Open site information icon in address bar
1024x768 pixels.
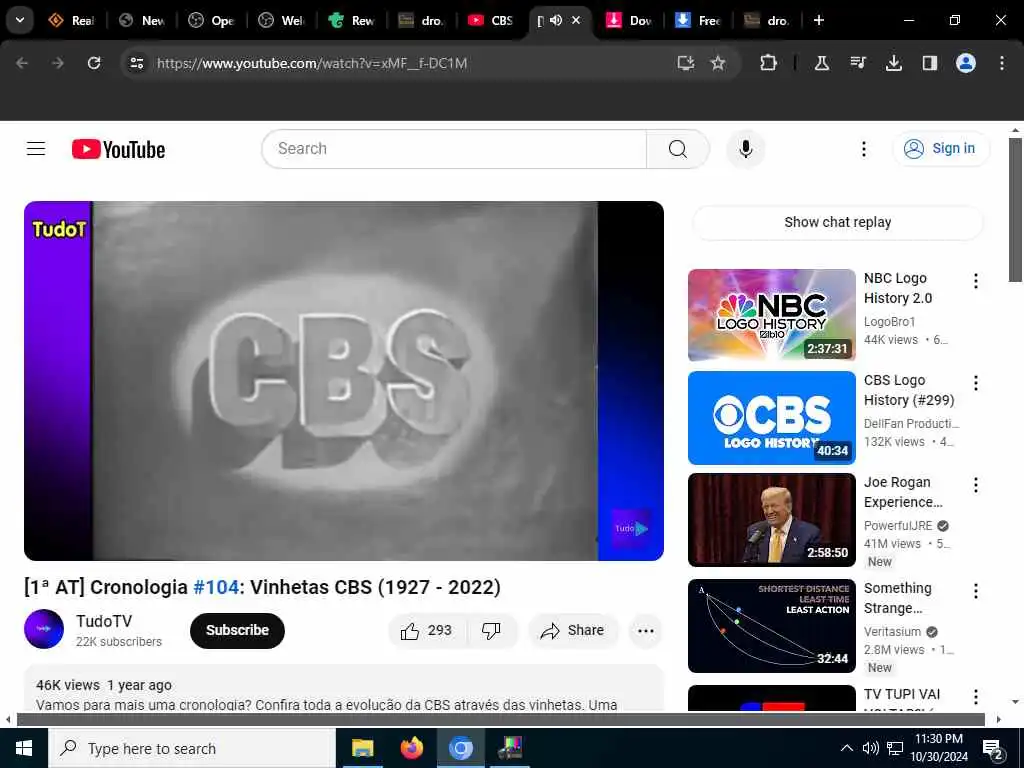pos(136,63)
